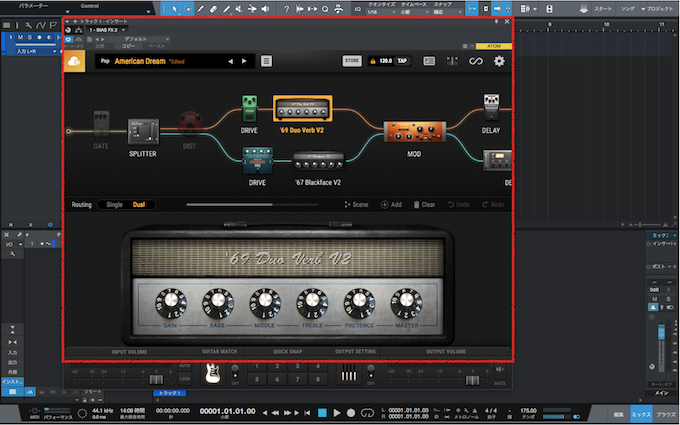This screenshot has height=425, width=680.
Task: Click the record button in transport
Action: click(351, 413)
